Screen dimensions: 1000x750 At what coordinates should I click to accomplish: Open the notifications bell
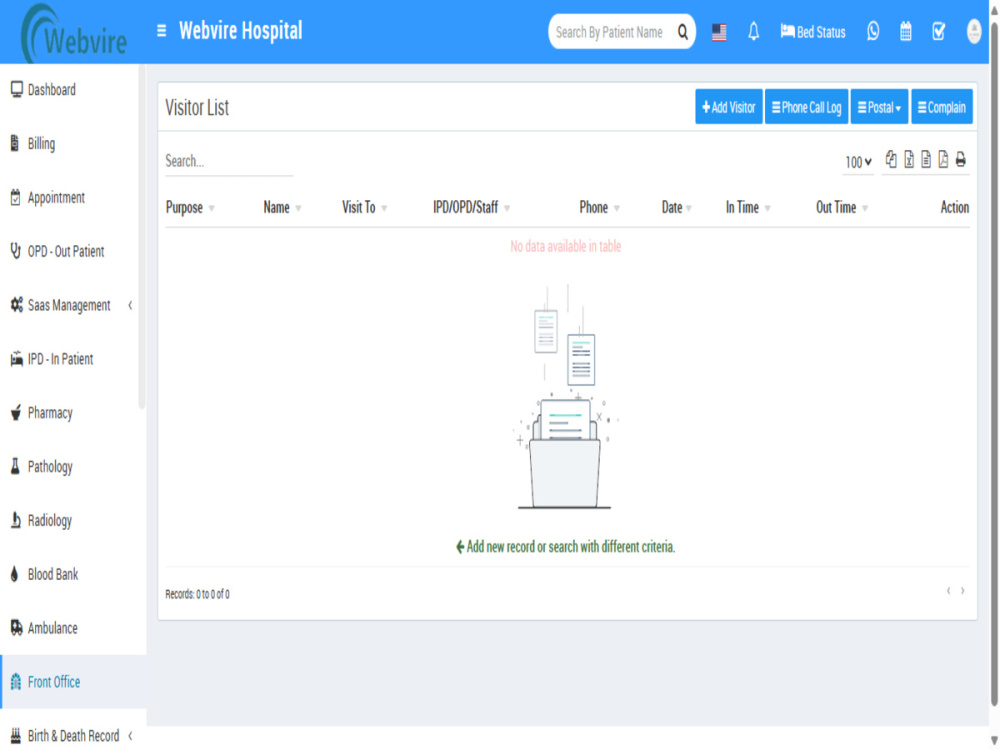[x=753, y=32]
